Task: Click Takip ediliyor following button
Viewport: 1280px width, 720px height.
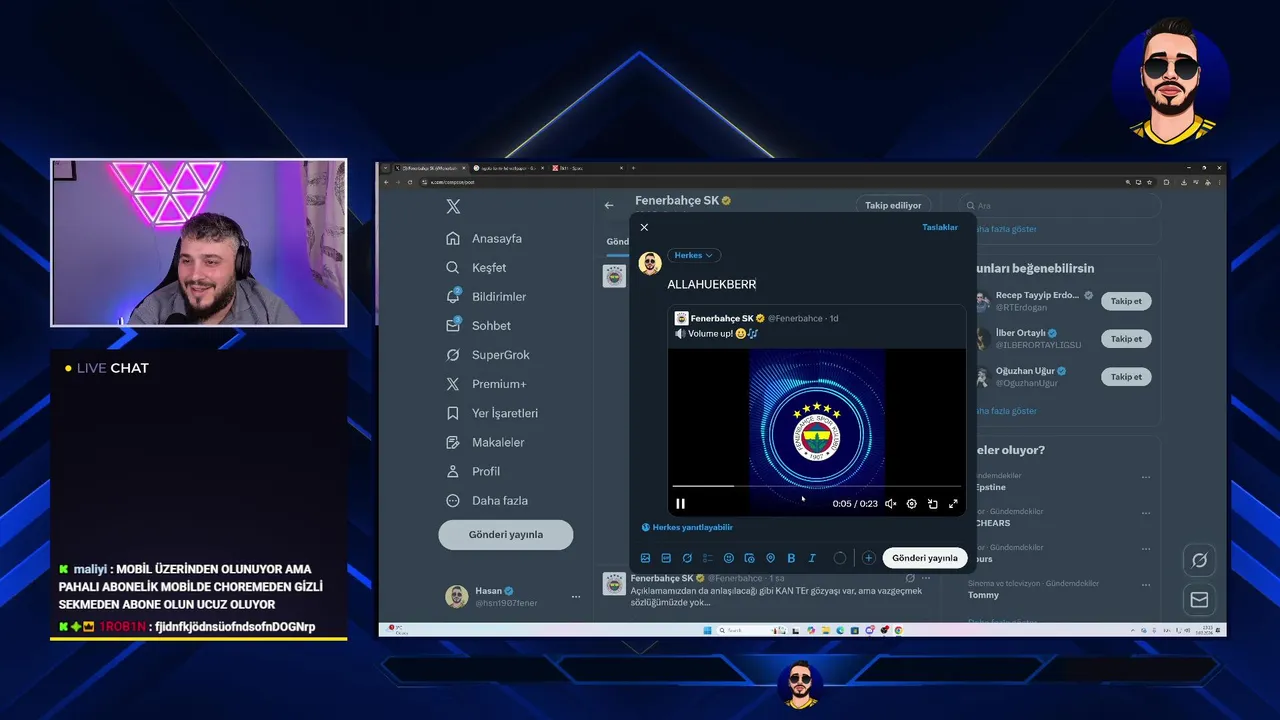Action: coord(893,206)
